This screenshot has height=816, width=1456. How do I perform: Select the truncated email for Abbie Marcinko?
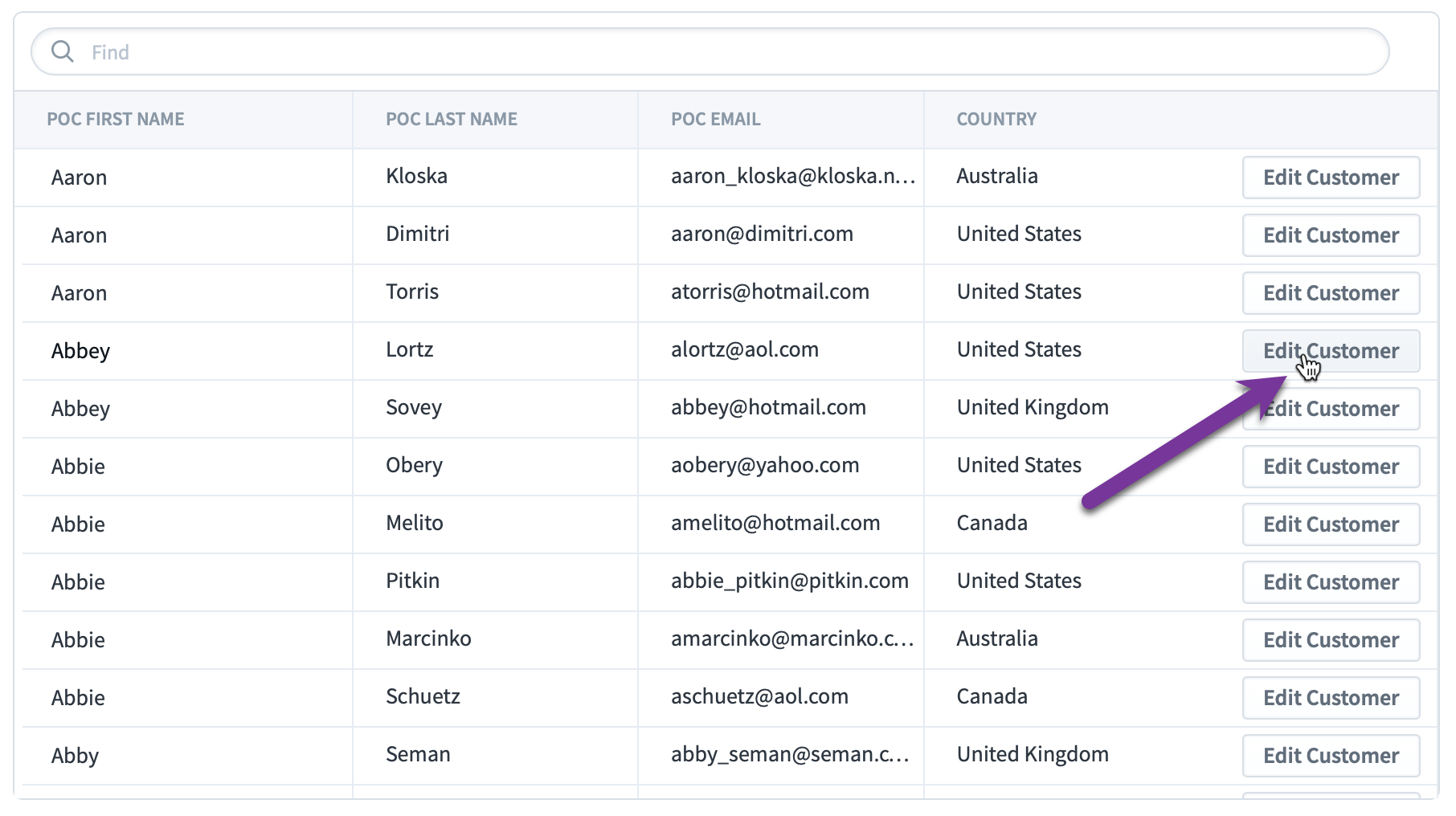(792, 639)
